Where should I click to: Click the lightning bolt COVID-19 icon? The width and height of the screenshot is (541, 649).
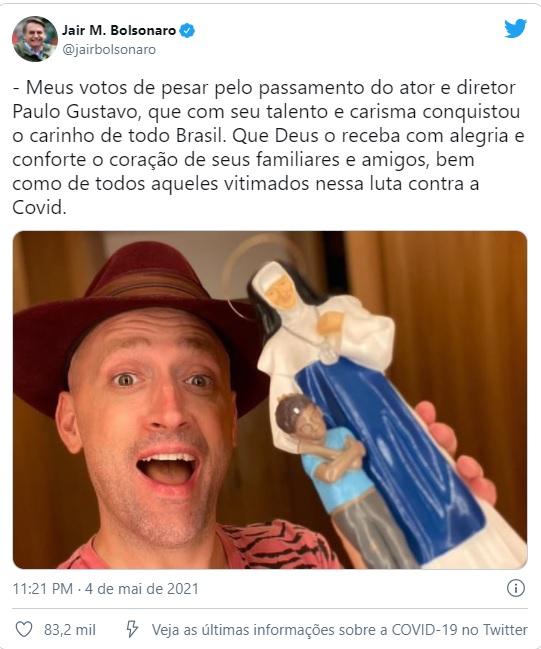click(132, 630)
